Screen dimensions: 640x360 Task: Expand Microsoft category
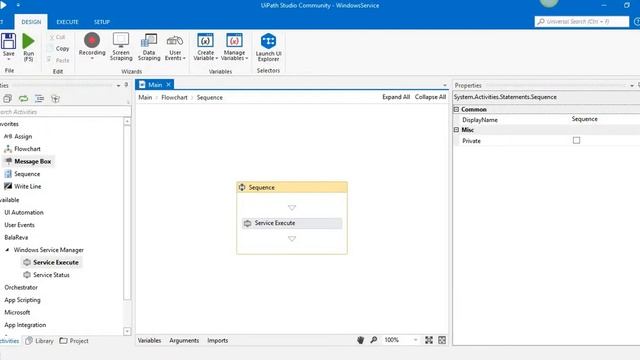(x=17, y=313)
